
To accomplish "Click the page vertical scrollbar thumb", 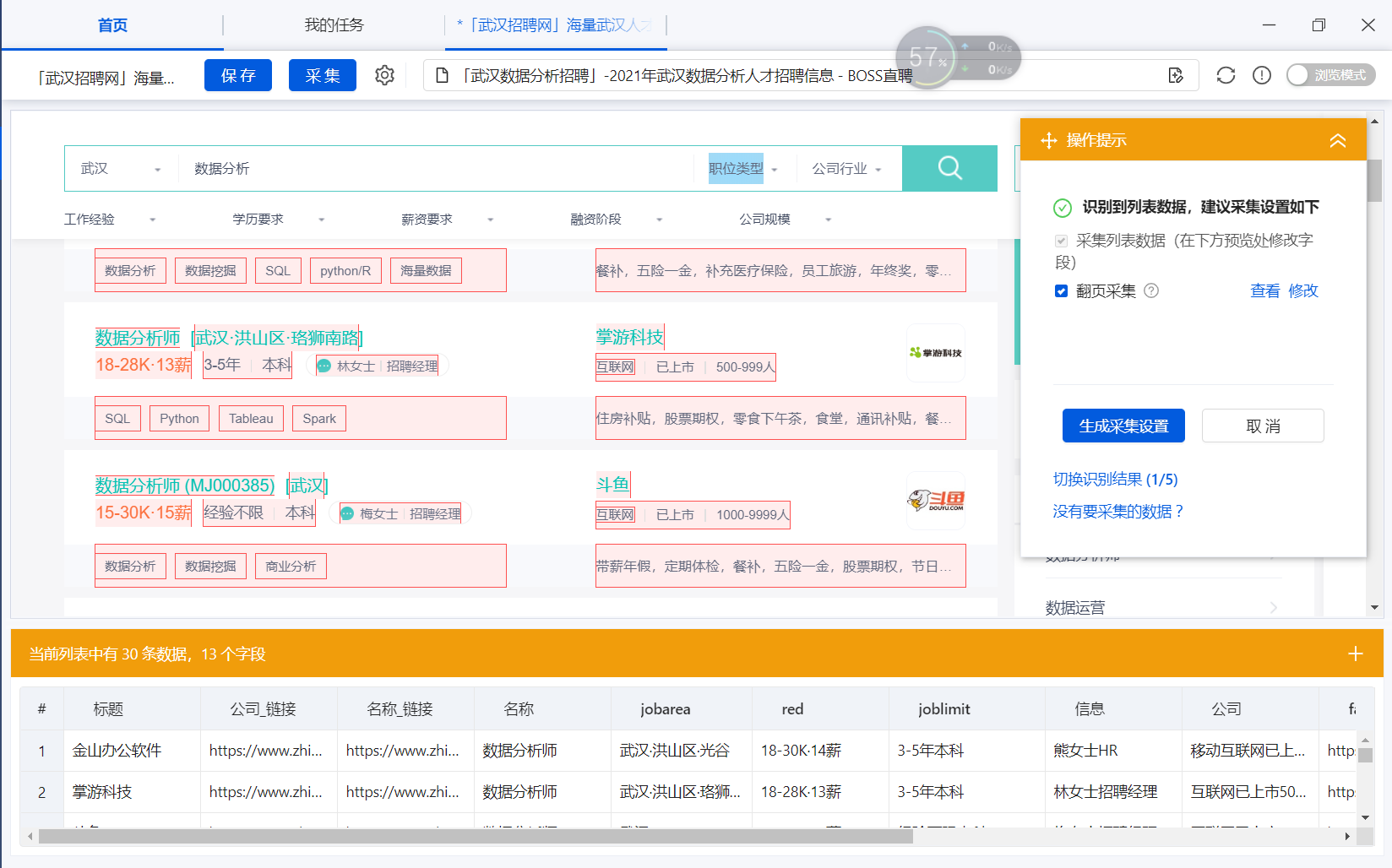I will tap(1374, 180).
